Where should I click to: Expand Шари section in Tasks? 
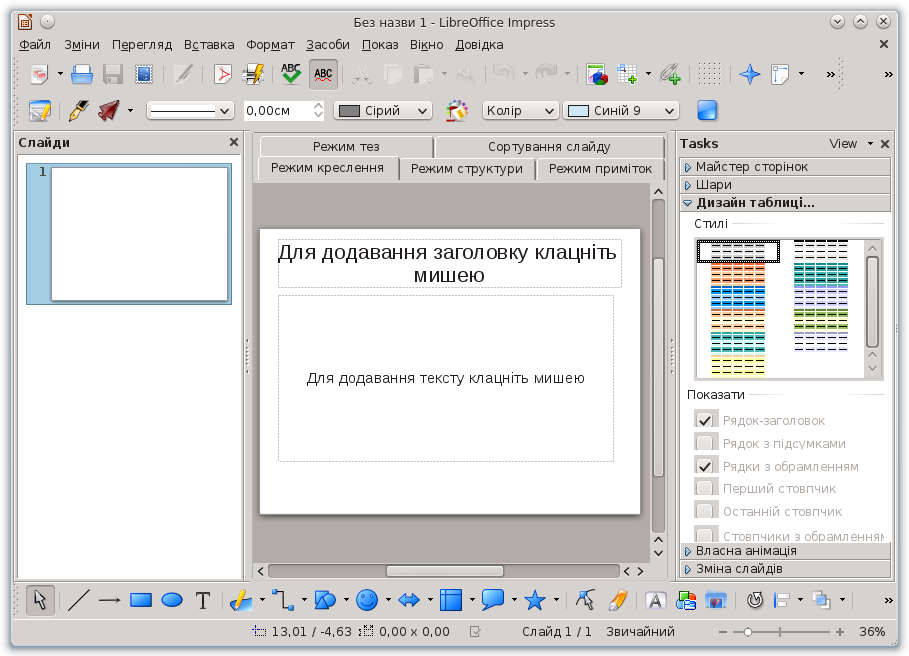(x=785, y=185)
